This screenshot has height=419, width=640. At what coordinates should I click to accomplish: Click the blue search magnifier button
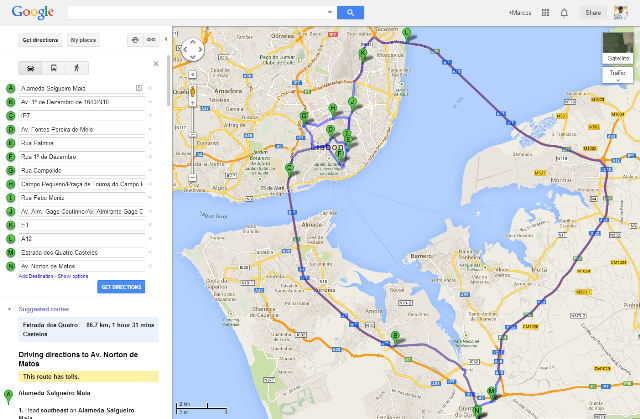[350, 13]
